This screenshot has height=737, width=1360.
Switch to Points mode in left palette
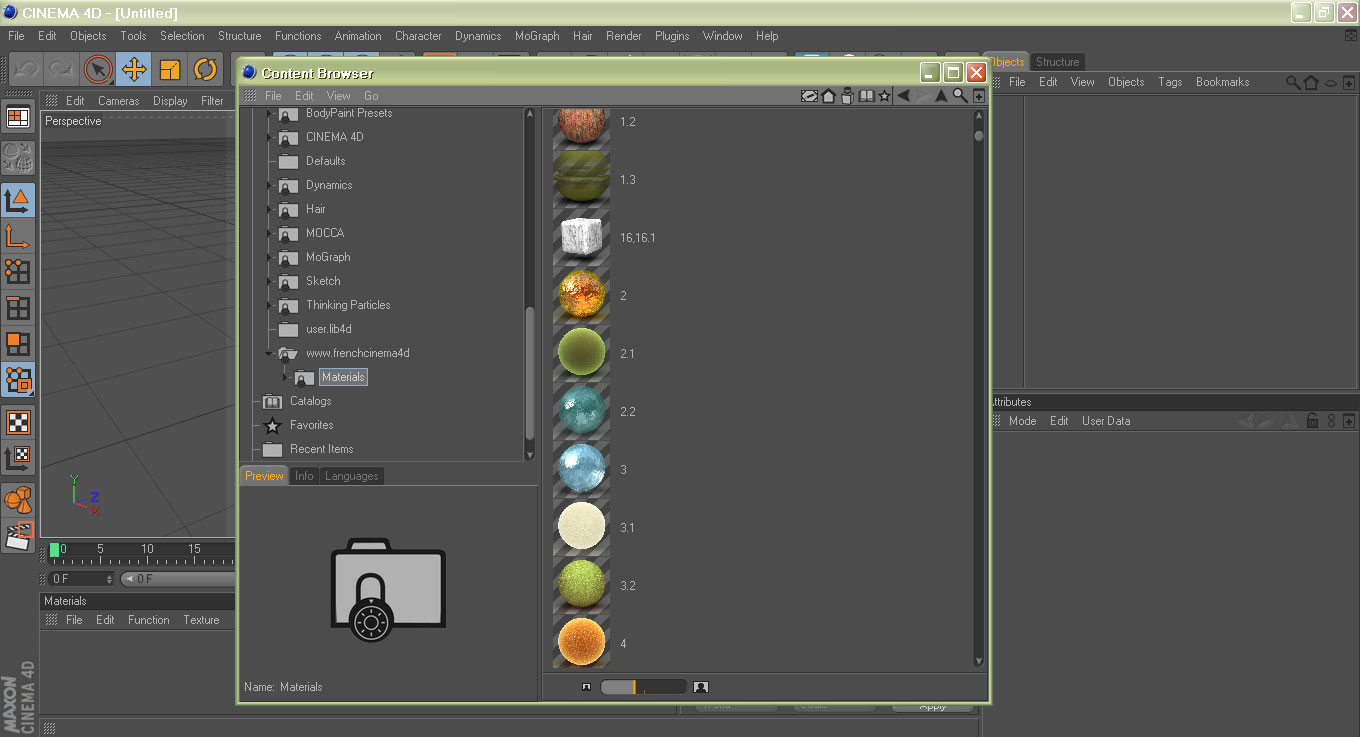tap(17, 271)
